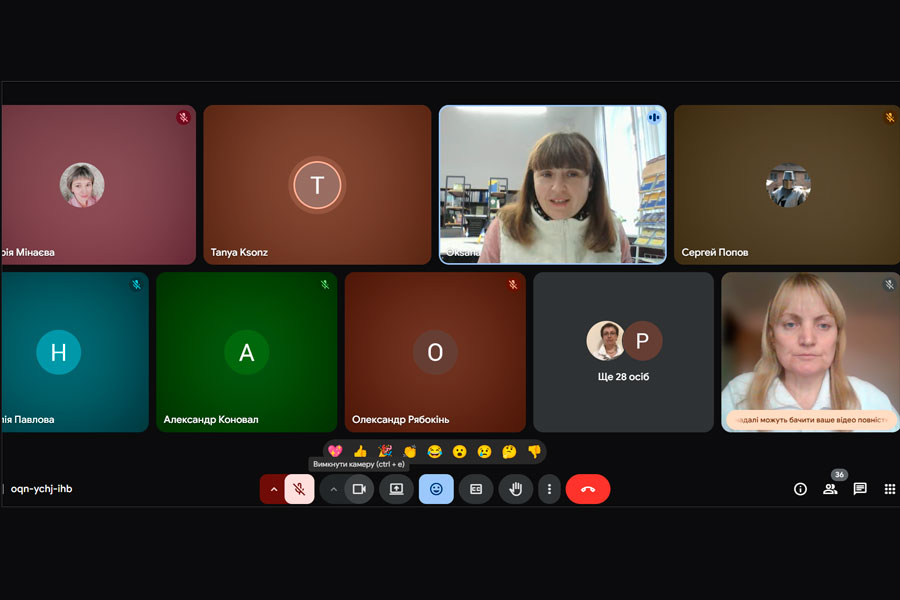Screen dimensions: 900x600
Task: Select Oksana's live video tile
Action: tap(553, 185)
